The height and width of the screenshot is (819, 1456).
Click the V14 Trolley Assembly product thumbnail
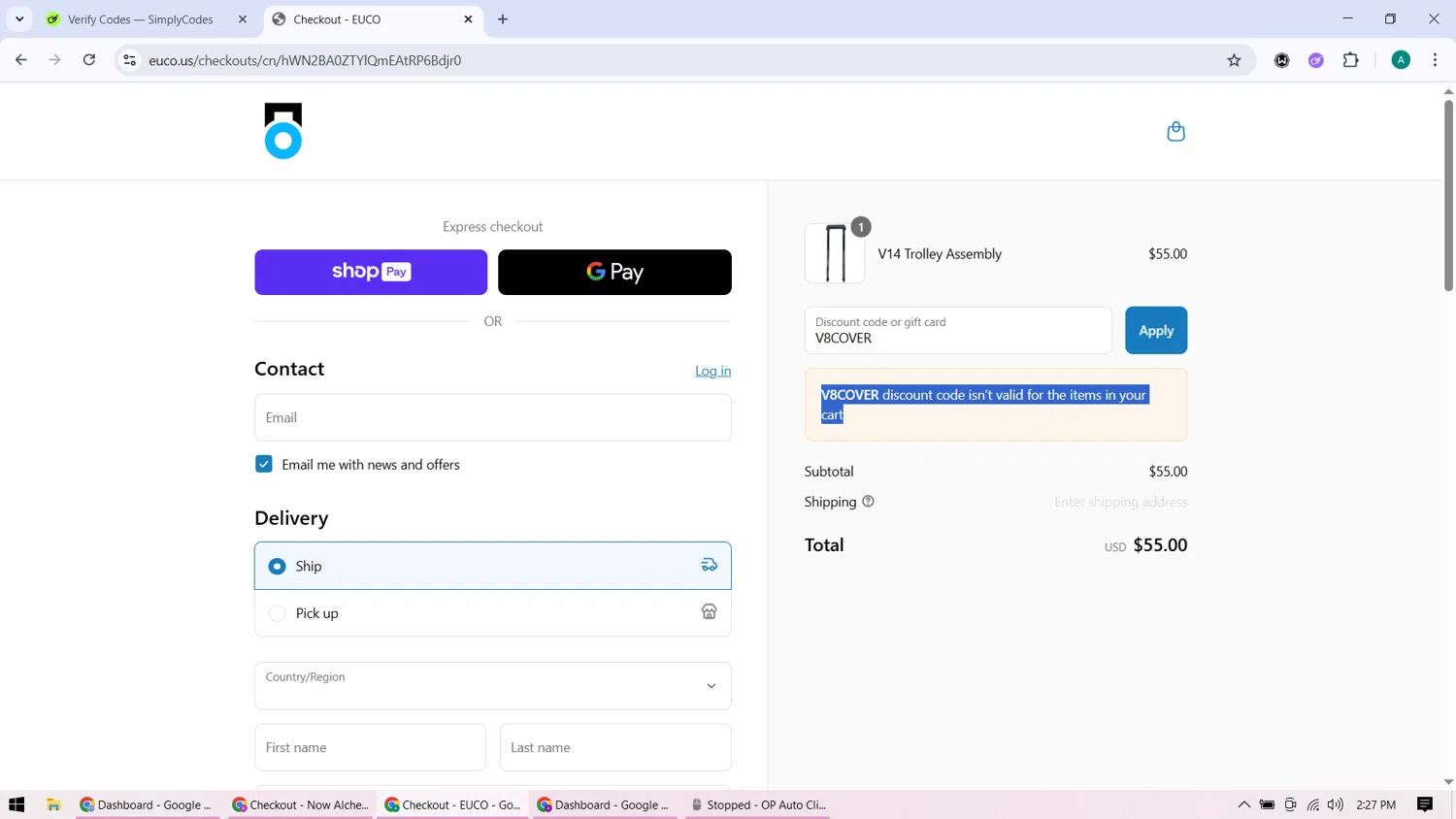[x=835, y=253]
